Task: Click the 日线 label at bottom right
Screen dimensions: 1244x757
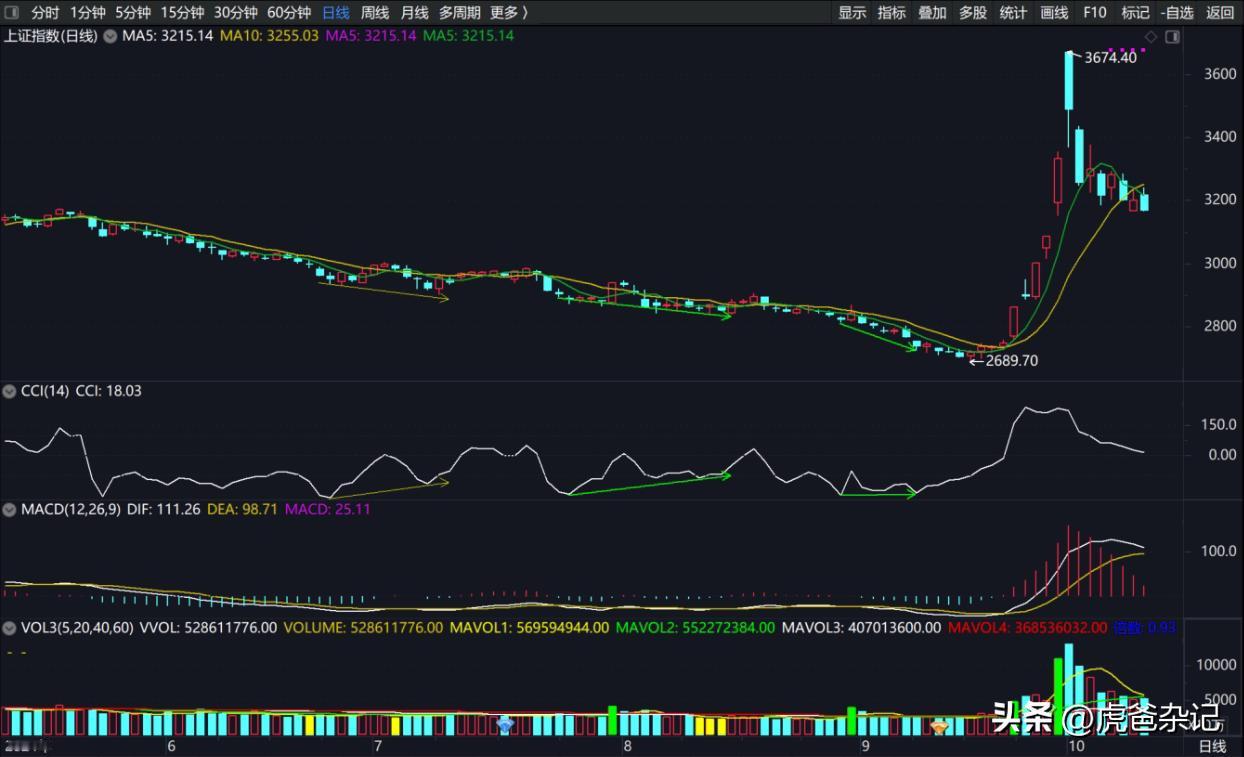Action: click(x=1212, y=746)
